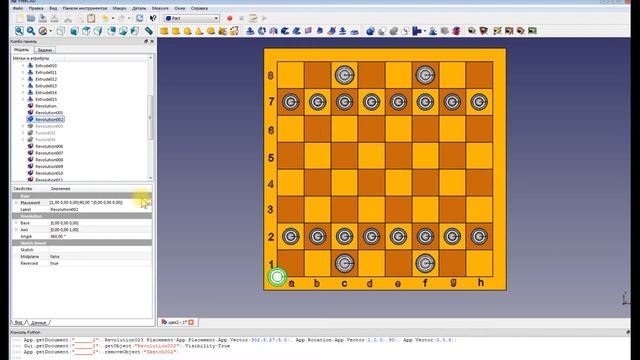Click the Measure distance ruler icon
The image size is (640, 360).
149,31
